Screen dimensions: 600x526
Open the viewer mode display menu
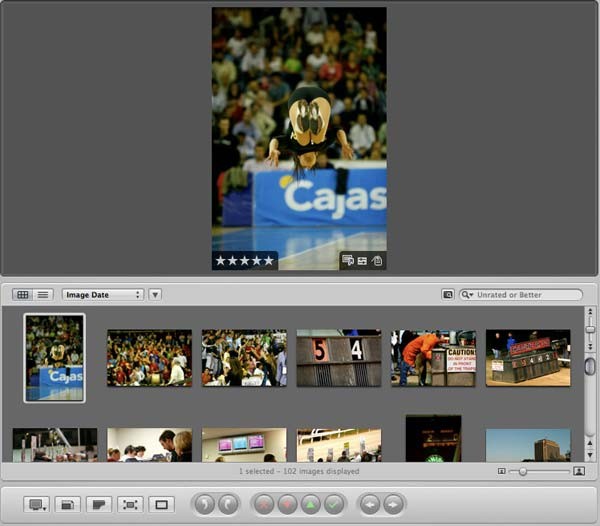(x=36, y=505)
